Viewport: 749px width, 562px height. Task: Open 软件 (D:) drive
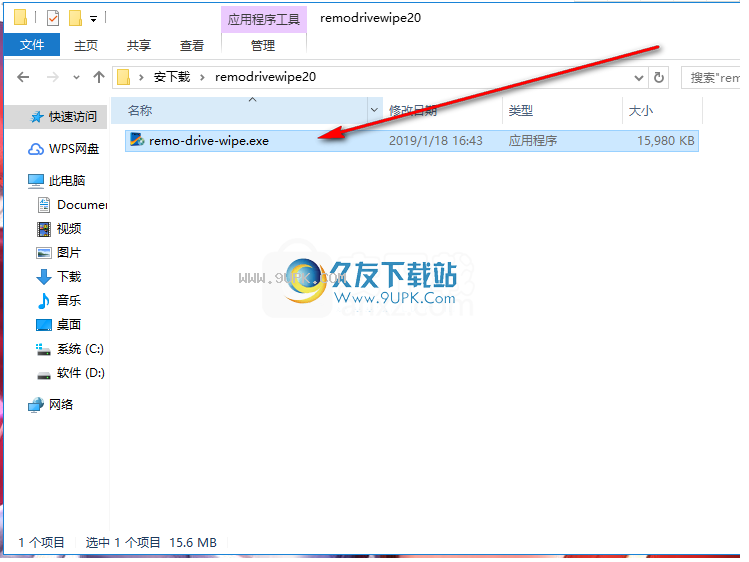[81, 373]
